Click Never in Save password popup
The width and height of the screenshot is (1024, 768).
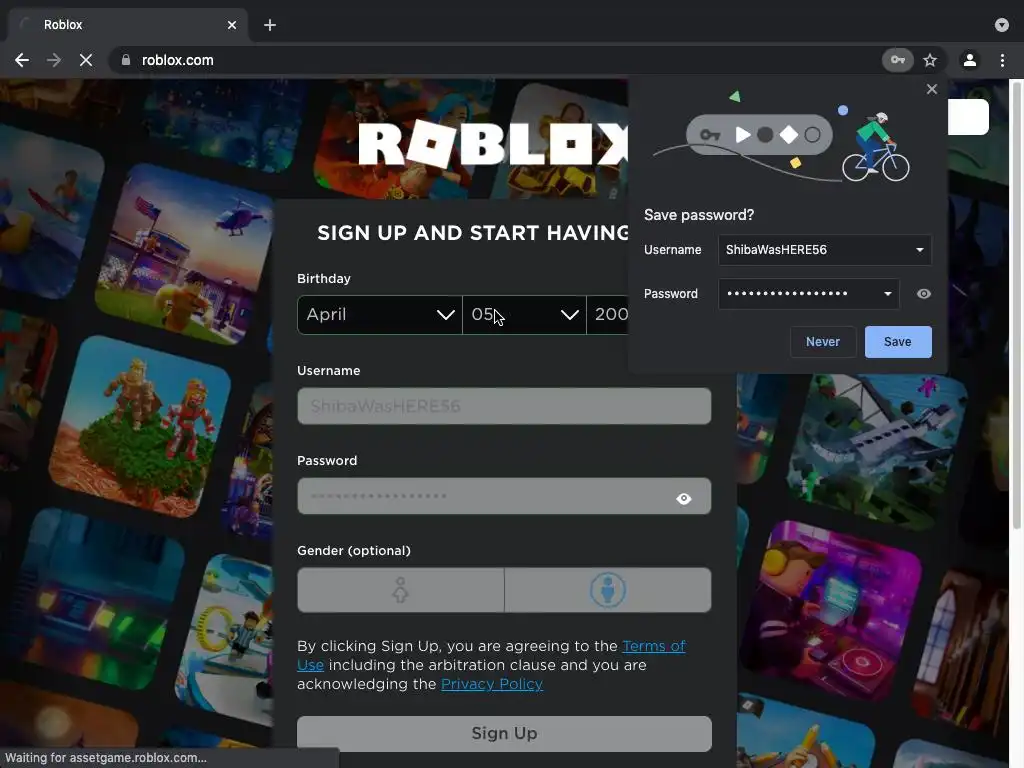pyautogui.click(x=823, y=342)
